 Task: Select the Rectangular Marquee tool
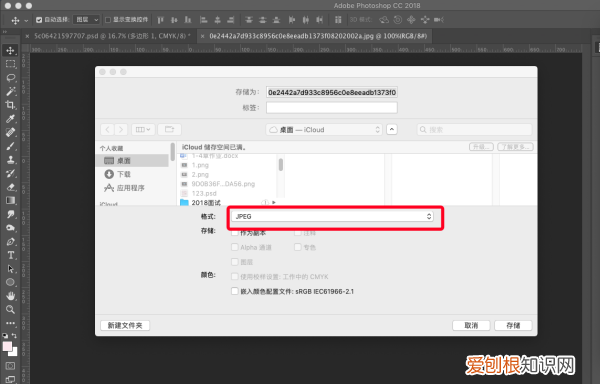[x=11, y=64]
